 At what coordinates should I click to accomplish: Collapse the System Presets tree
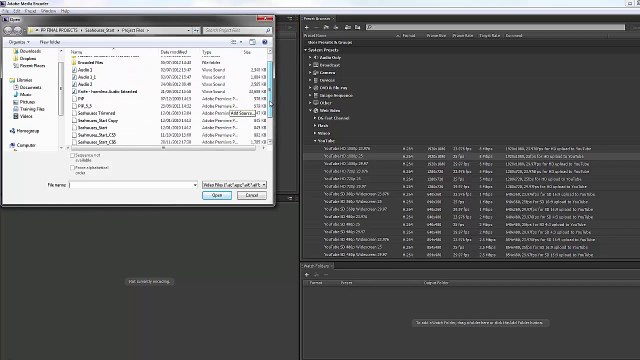[x=305, y=50]
